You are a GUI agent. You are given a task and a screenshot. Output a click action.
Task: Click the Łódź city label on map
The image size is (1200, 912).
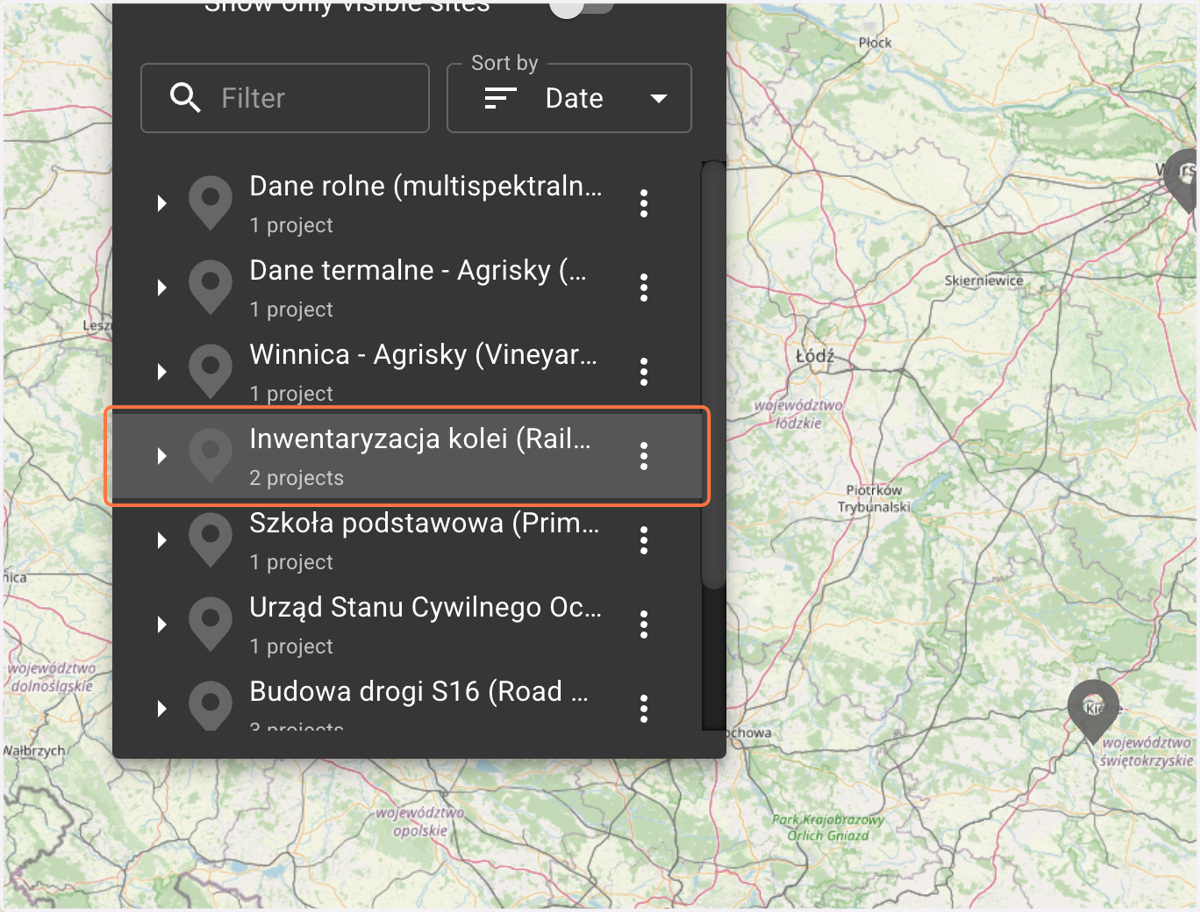[814, 357]
